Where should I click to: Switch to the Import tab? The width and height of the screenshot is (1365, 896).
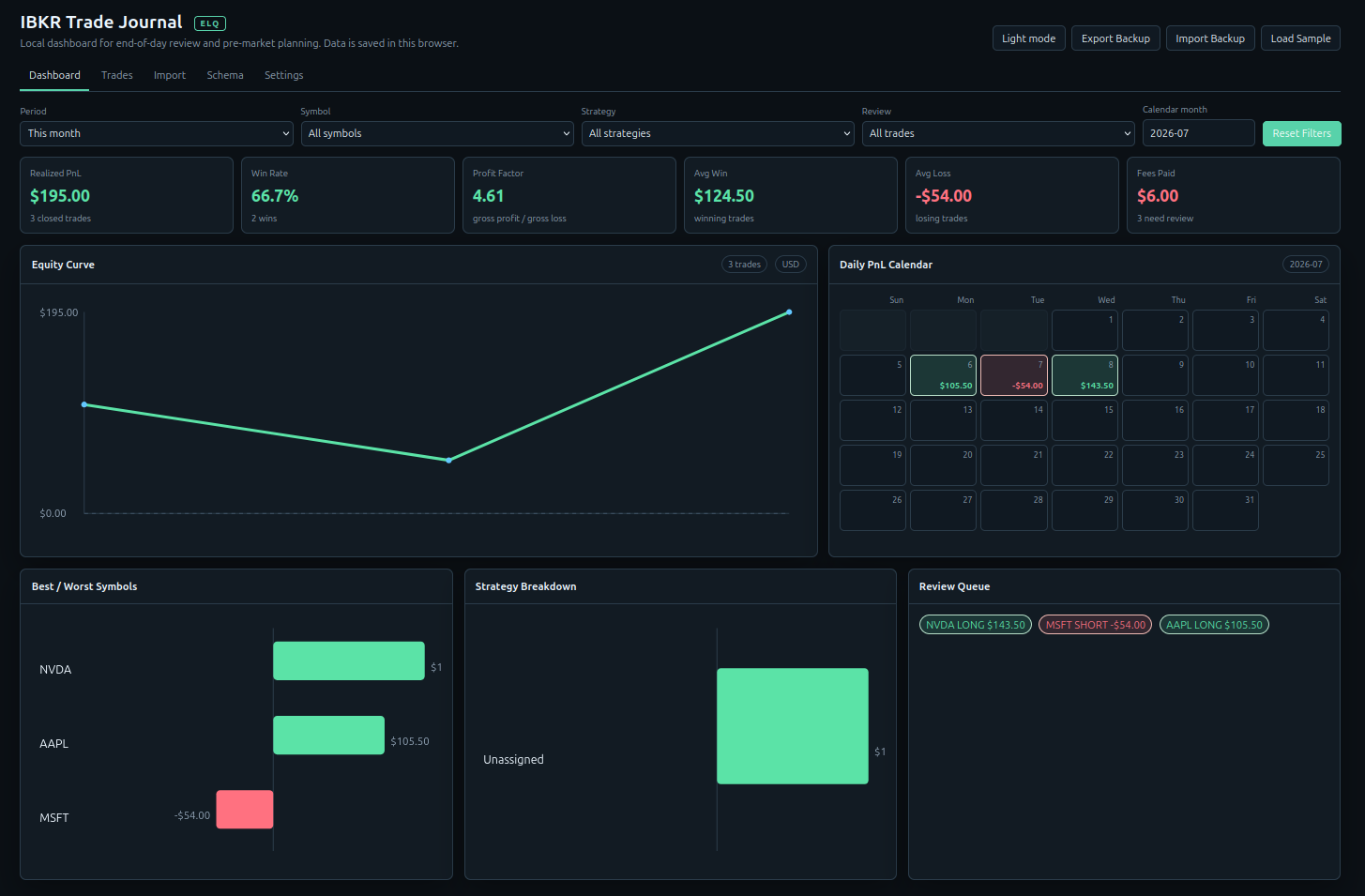coord(170,75)
